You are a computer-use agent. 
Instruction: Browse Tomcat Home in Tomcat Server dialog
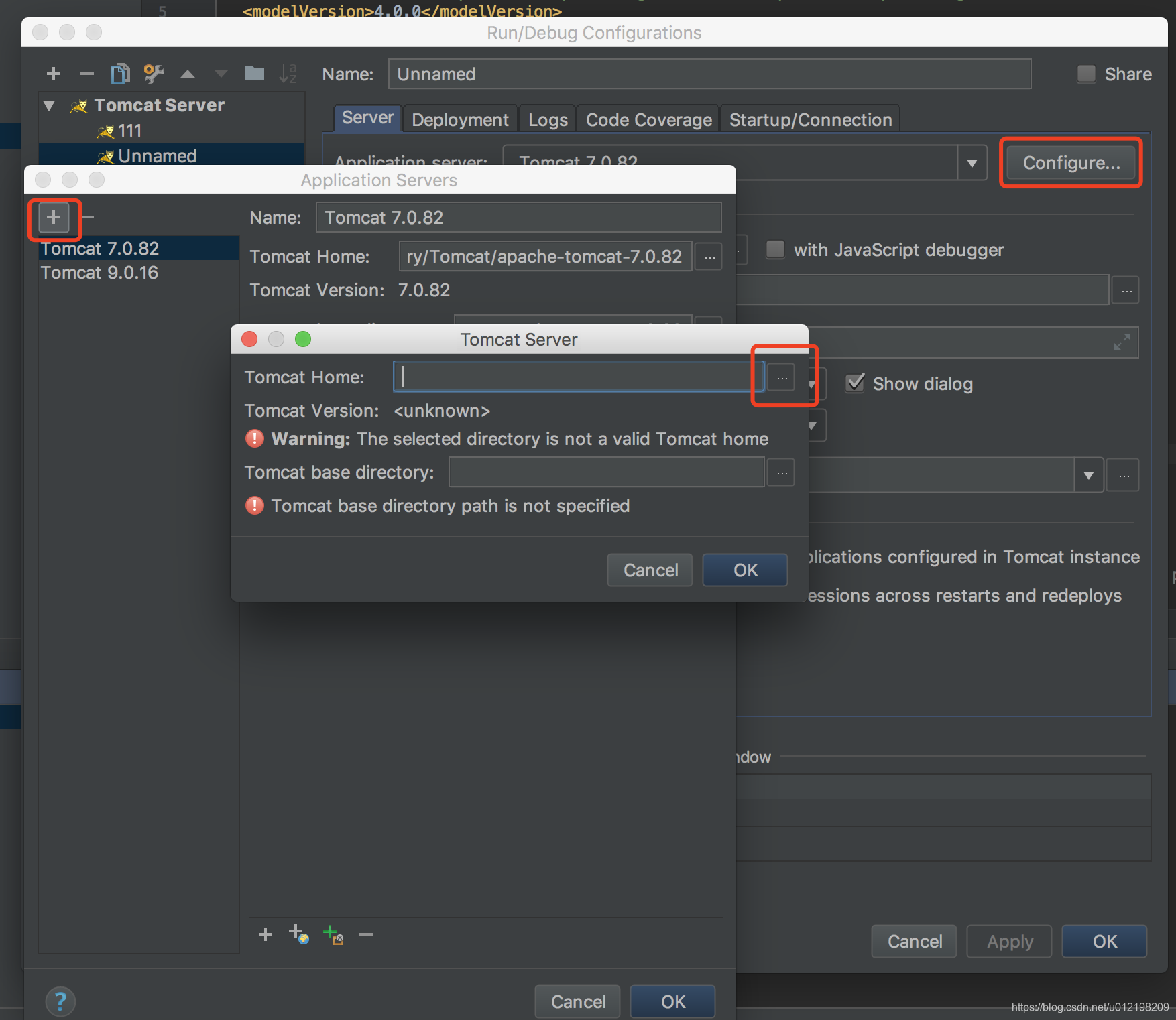click(x=782, y=377)
